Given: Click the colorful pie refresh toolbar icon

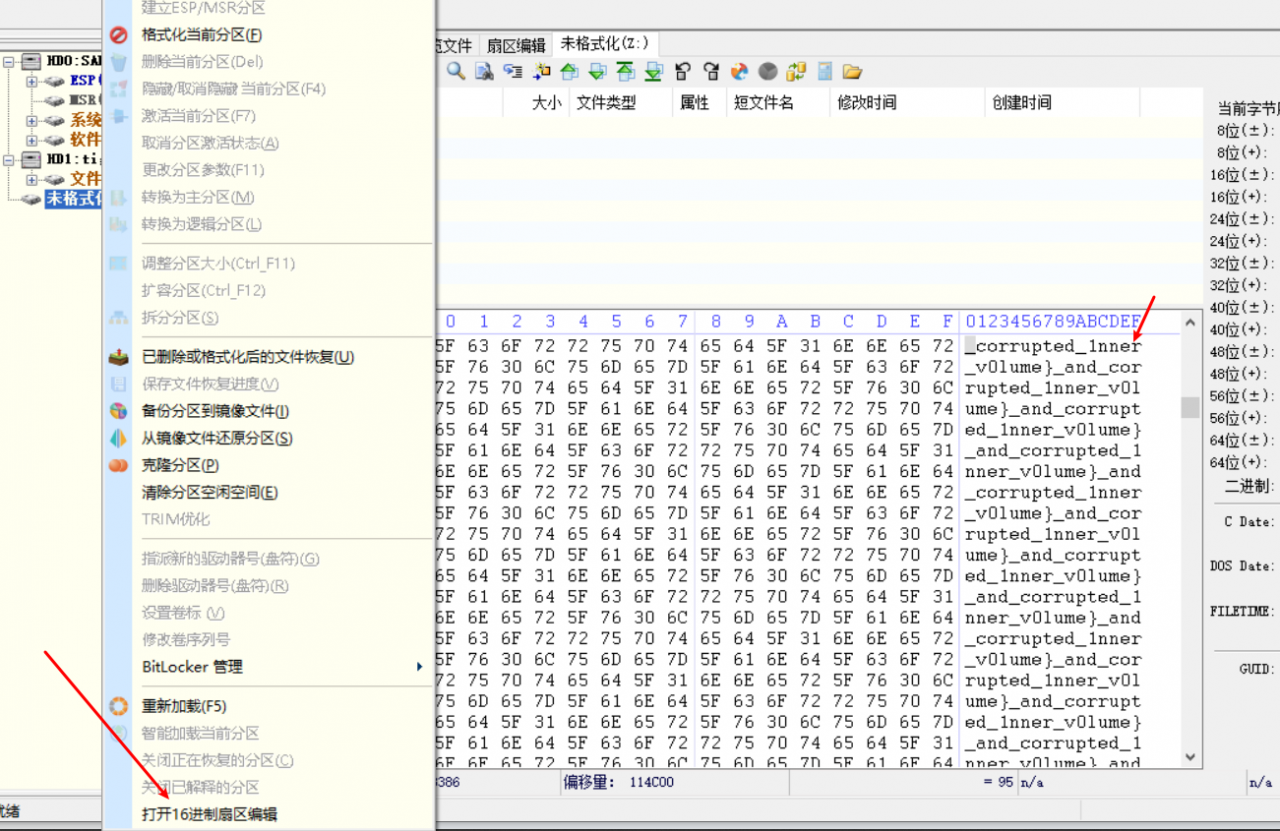Looking at the screenshot, I should (x=739, y=71).
